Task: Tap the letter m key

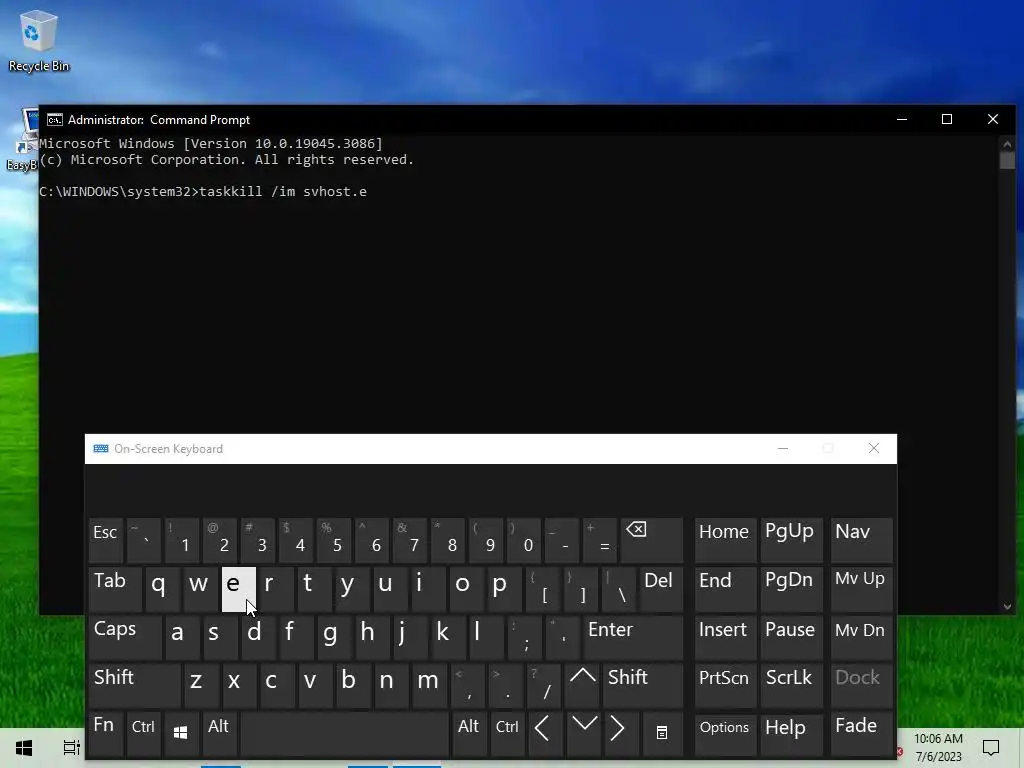Action: point(429,685)
